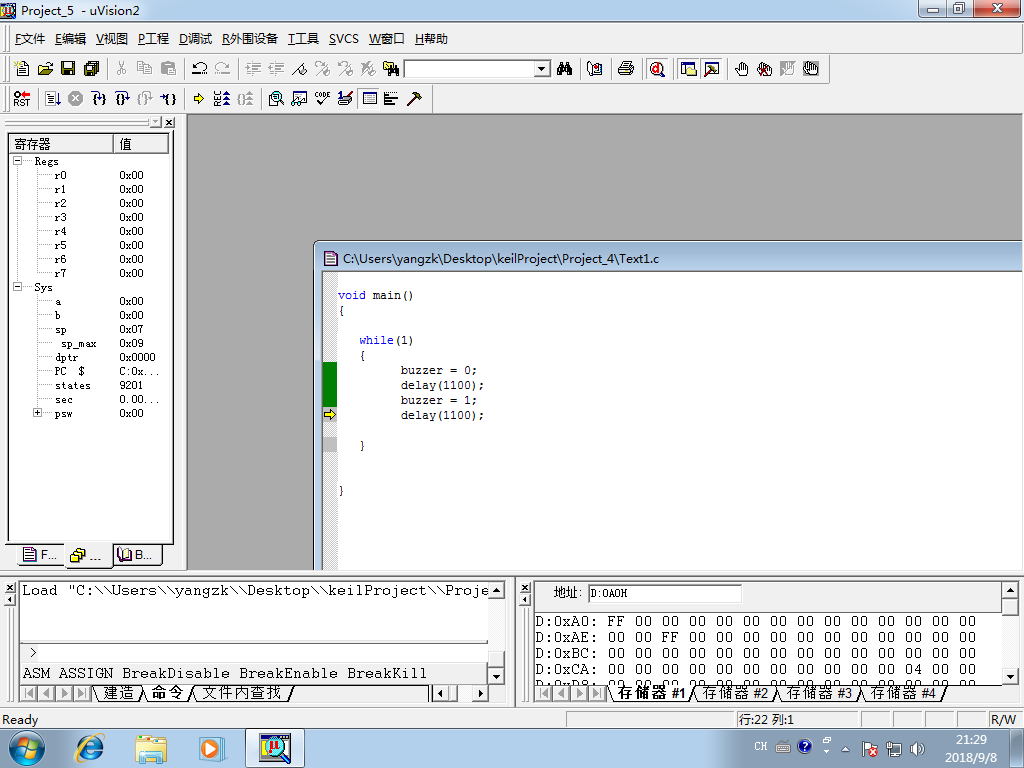Toggle Code Coverage icon
Screen dimensions: 1024x768
tap(322, 99)
